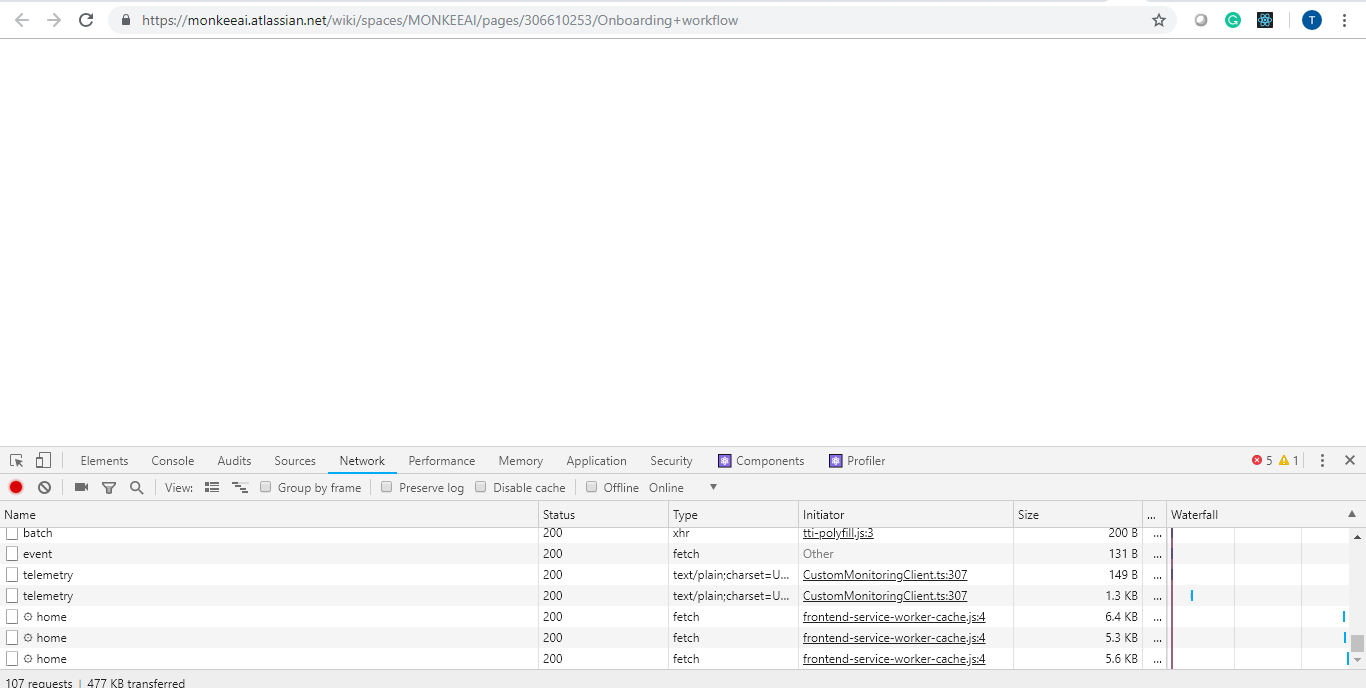The width and height of the screenshot is (1366, 688).
Task: Click the red record network log button
Action: [x=16, y=487]
